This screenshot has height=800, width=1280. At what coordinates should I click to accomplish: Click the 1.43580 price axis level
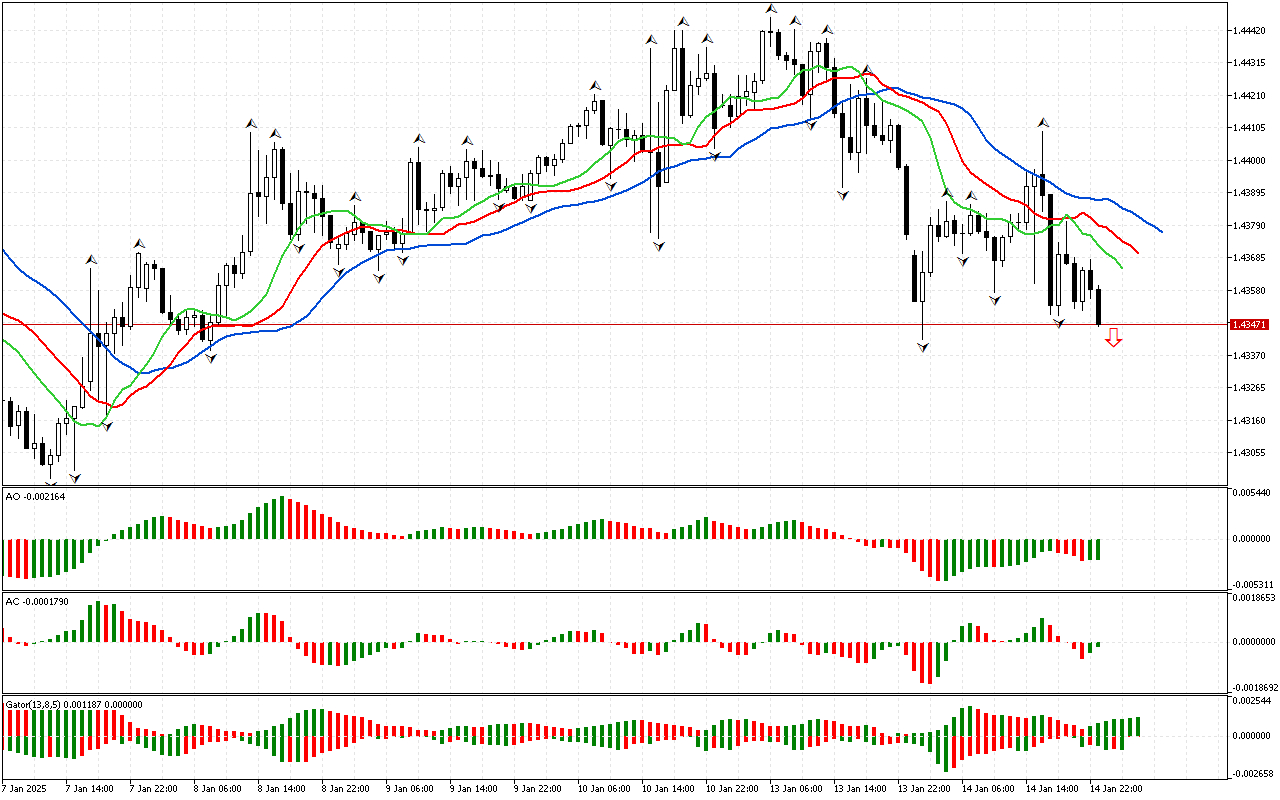click(1251, 291)
